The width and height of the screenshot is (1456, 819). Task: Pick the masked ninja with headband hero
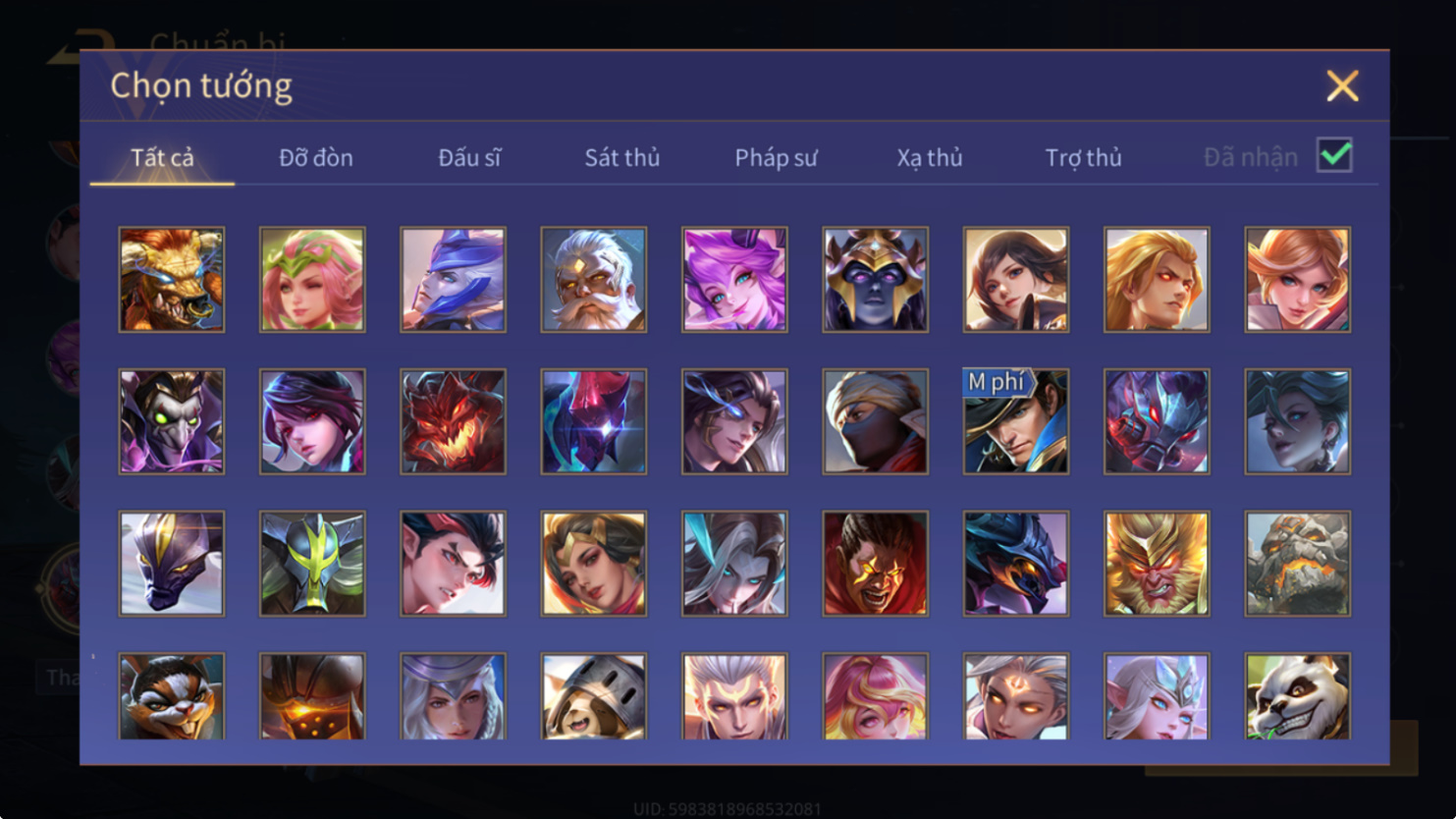pyautogui.click(x=875, y=421)
